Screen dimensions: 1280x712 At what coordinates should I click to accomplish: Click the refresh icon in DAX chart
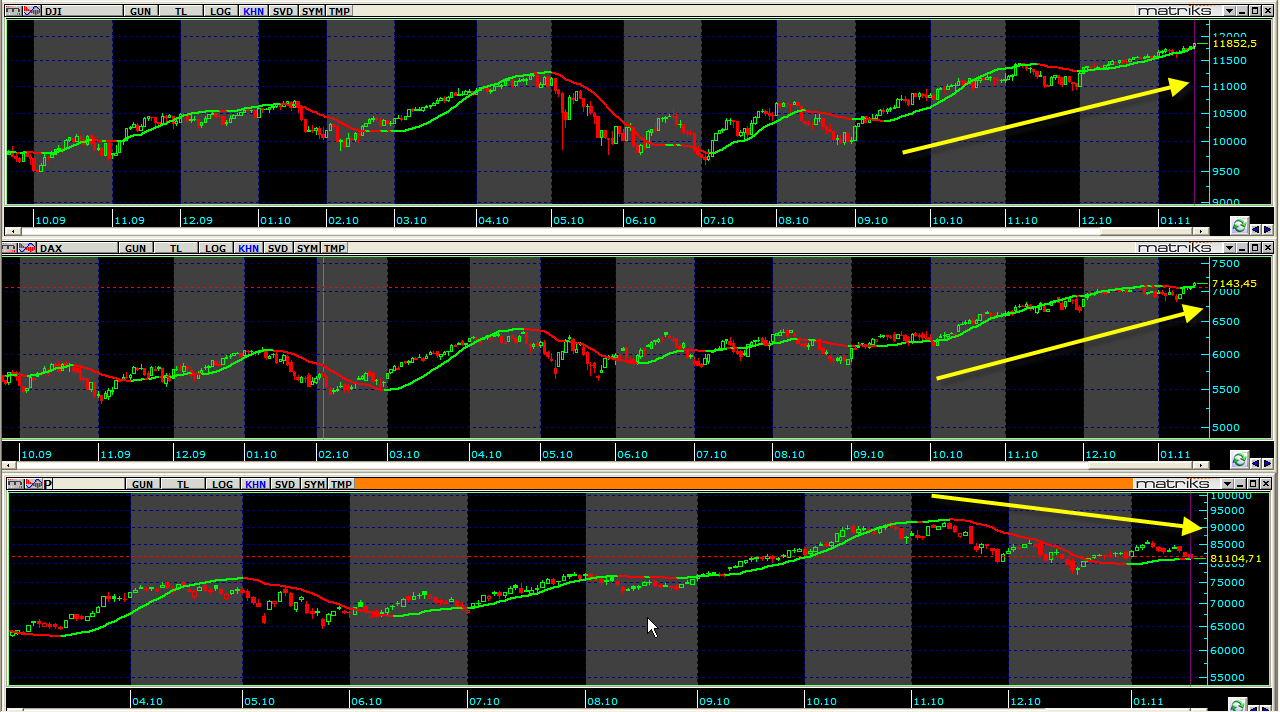point(1240,459)
